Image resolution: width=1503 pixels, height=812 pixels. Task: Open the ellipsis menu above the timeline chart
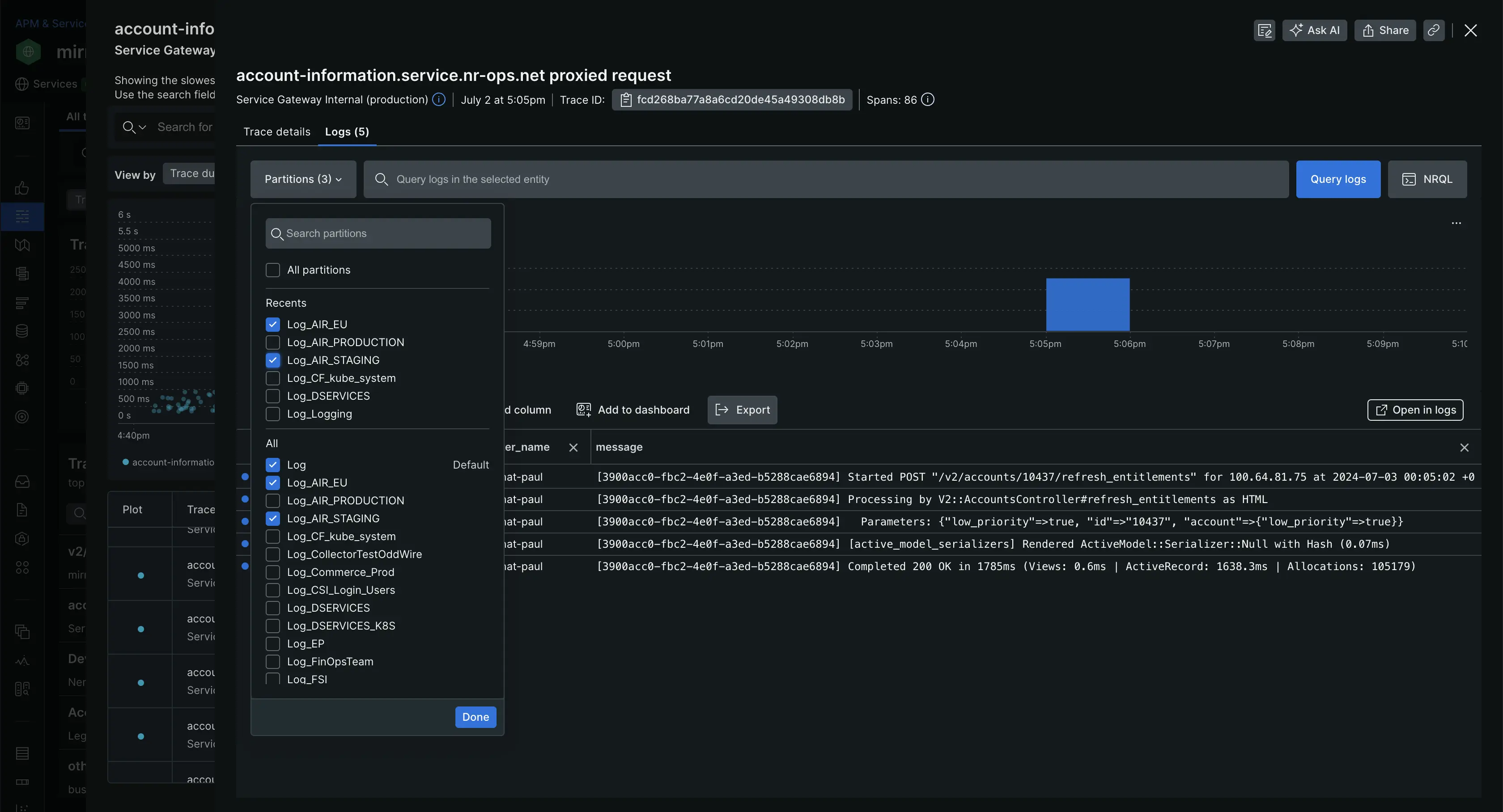pyautogui.click(x=1457, y=224)
